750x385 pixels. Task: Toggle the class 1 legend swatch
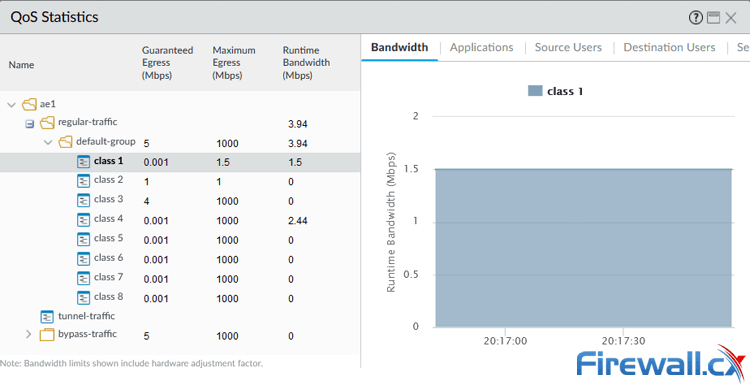click(535, 91)
